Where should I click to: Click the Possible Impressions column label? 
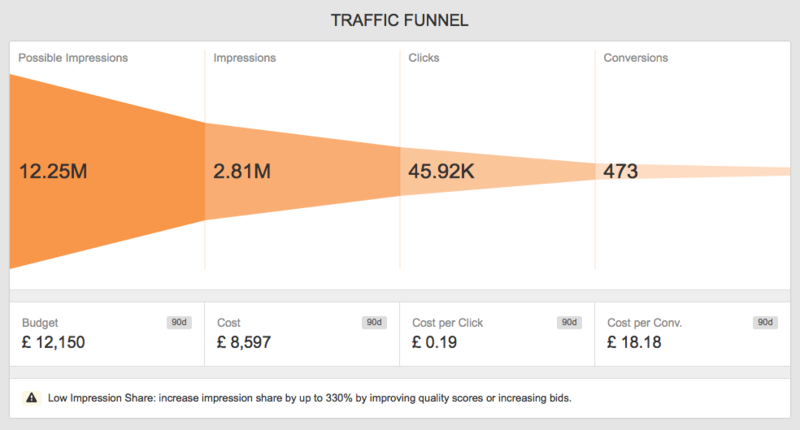73,58
